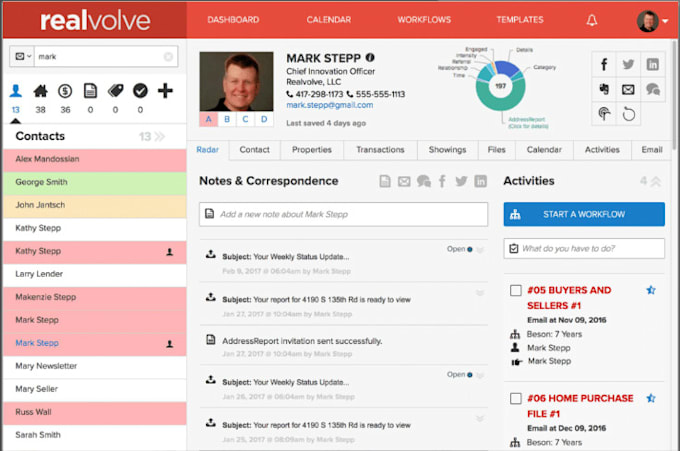The width and height of the screenshot is (680, 451).
Task: Open Mark Stepp's Facebook profile icon
Action: (x=604, y=64)
